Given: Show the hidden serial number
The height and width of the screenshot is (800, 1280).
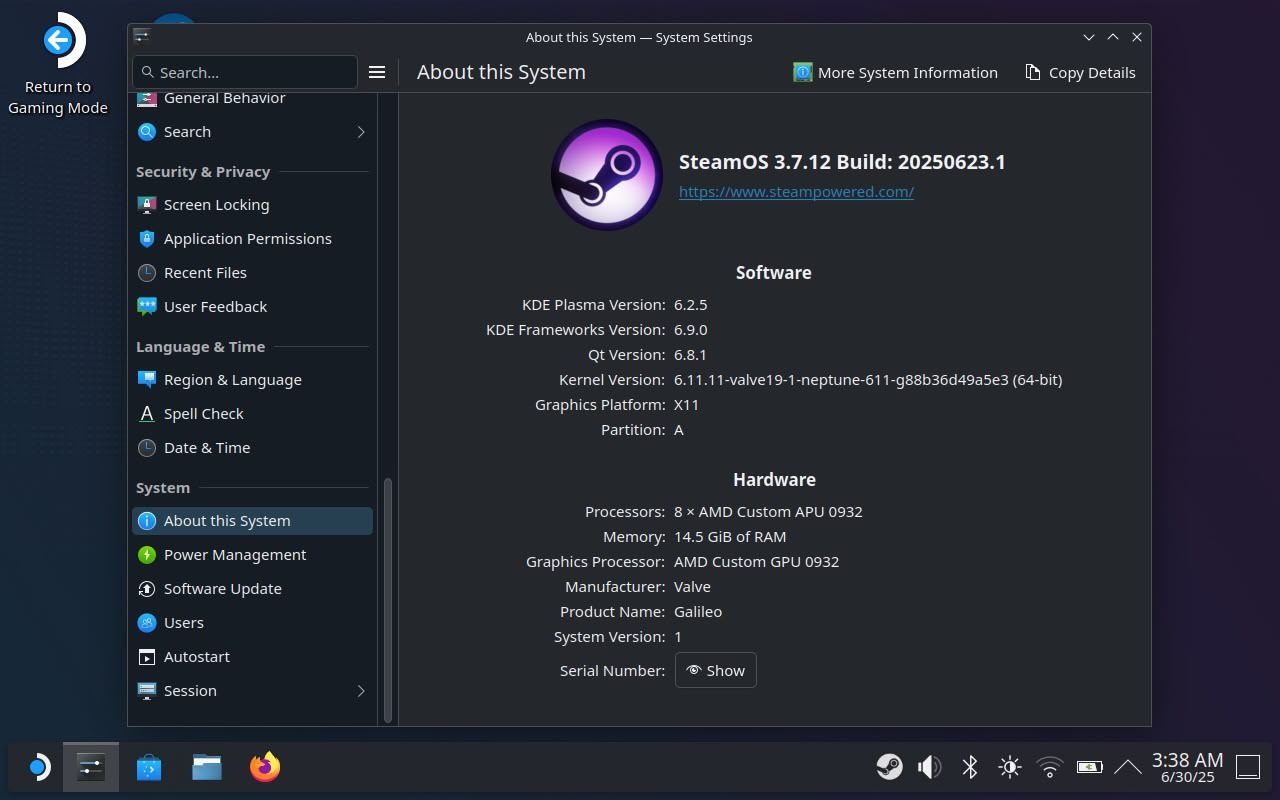Looking at the screenshot, I should (x=716, y=670).
